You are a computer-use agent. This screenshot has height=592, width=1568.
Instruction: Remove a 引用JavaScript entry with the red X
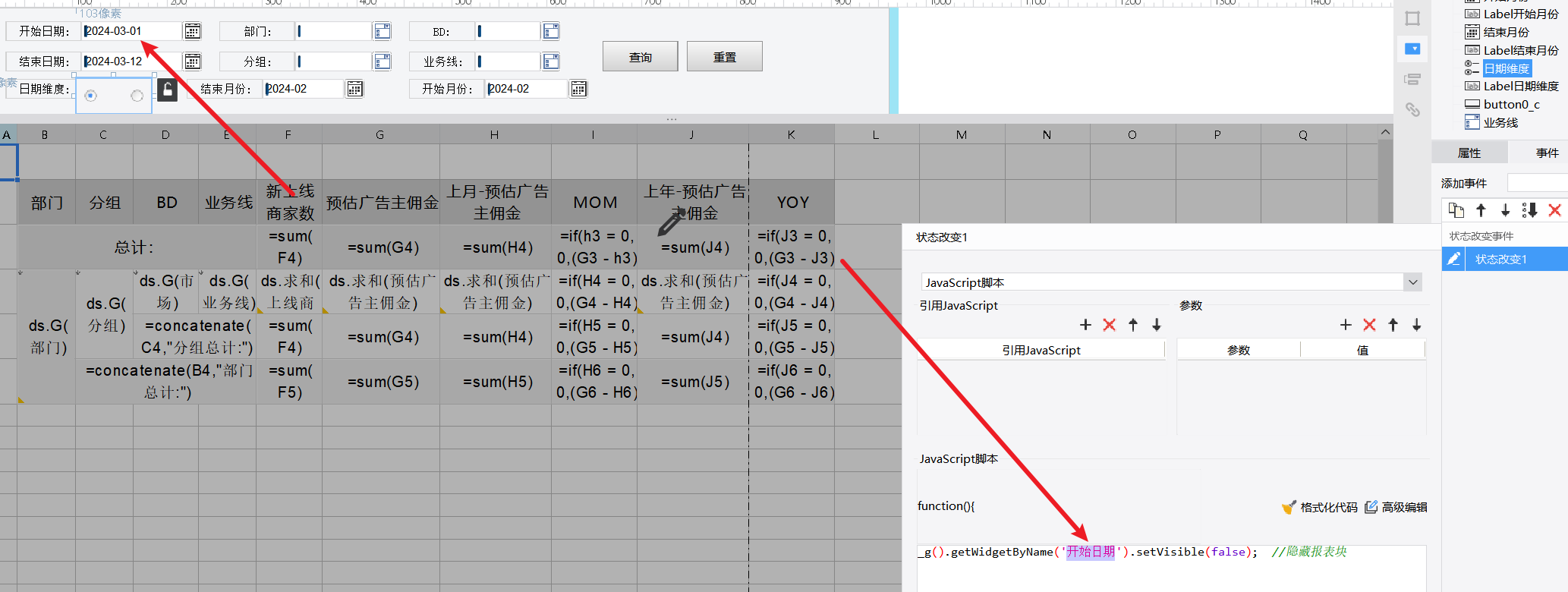coord(1109,325)
